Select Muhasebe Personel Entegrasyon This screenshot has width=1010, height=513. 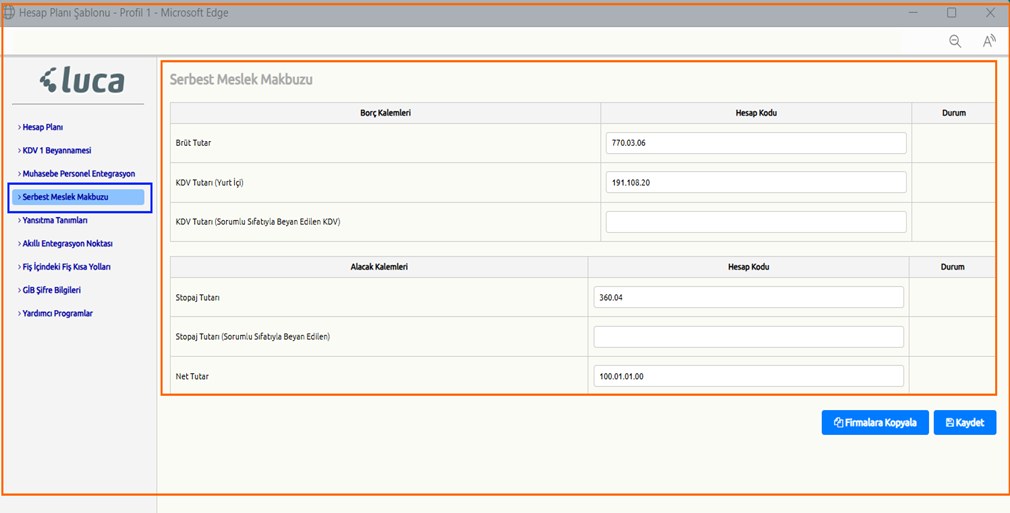77,174
